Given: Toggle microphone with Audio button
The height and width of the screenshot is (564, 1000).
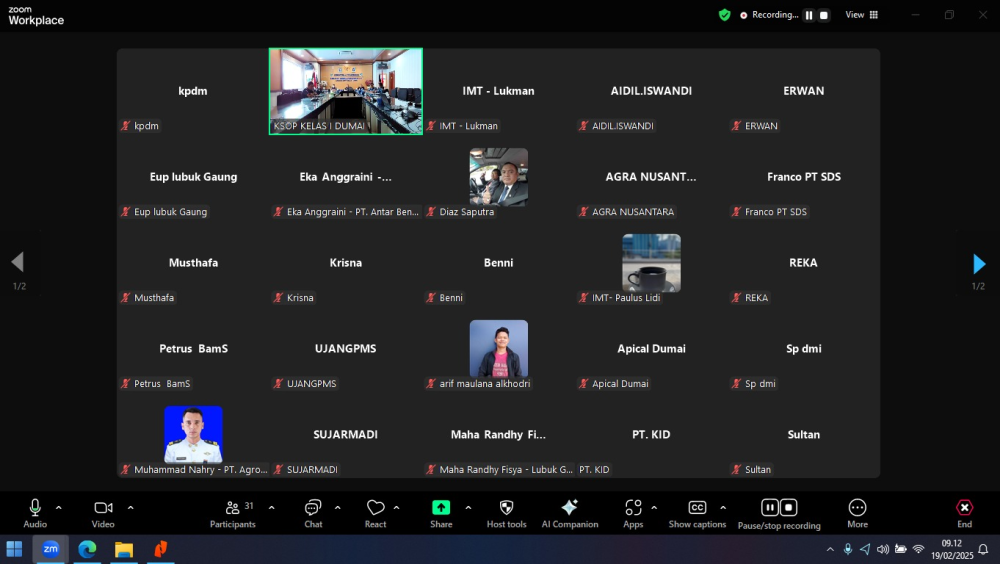Looking at the screenshot, I should point(35,514).
